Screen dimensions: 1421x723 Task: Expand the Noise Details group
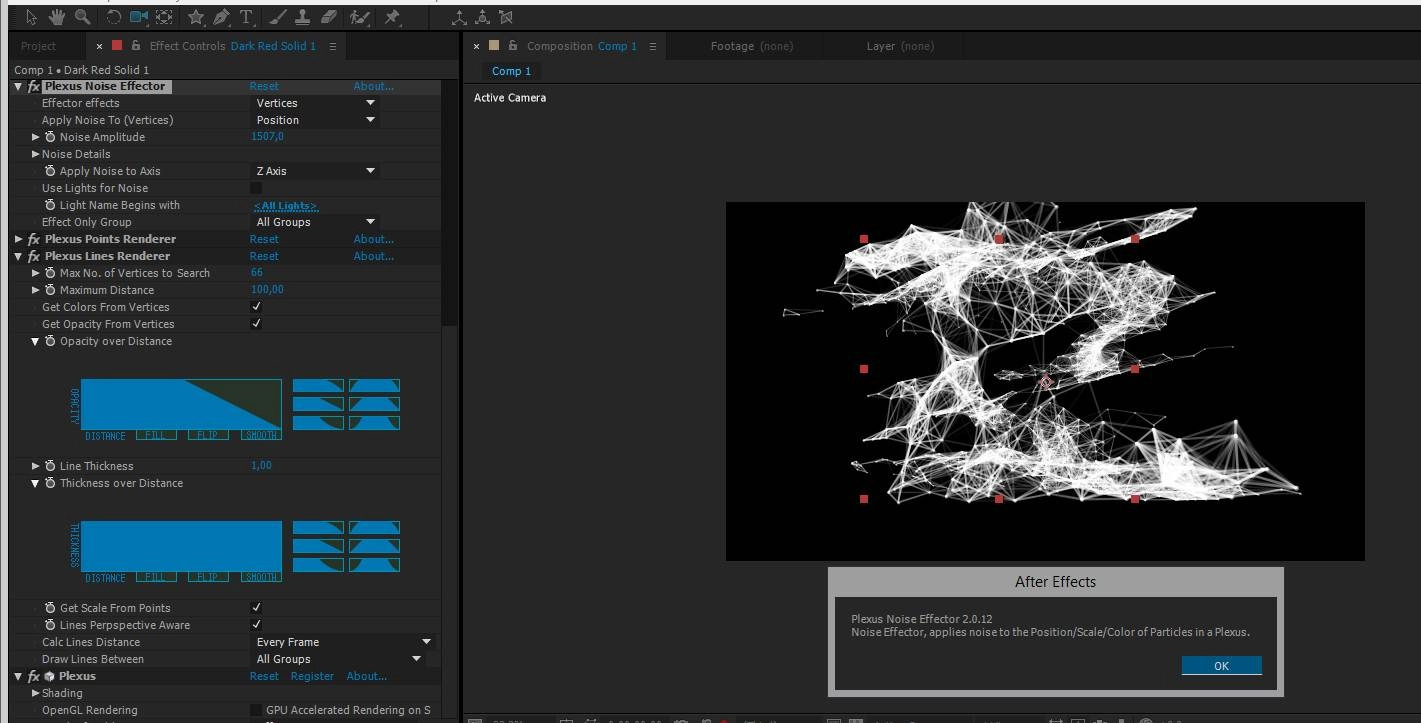tap(36, 154)
